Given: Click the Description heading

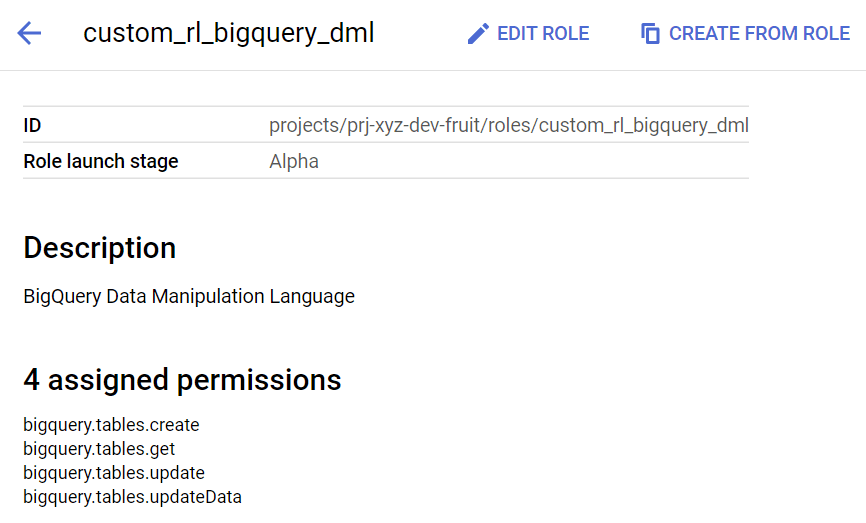Looking at the screenshot, I should (x=100, y=248).
